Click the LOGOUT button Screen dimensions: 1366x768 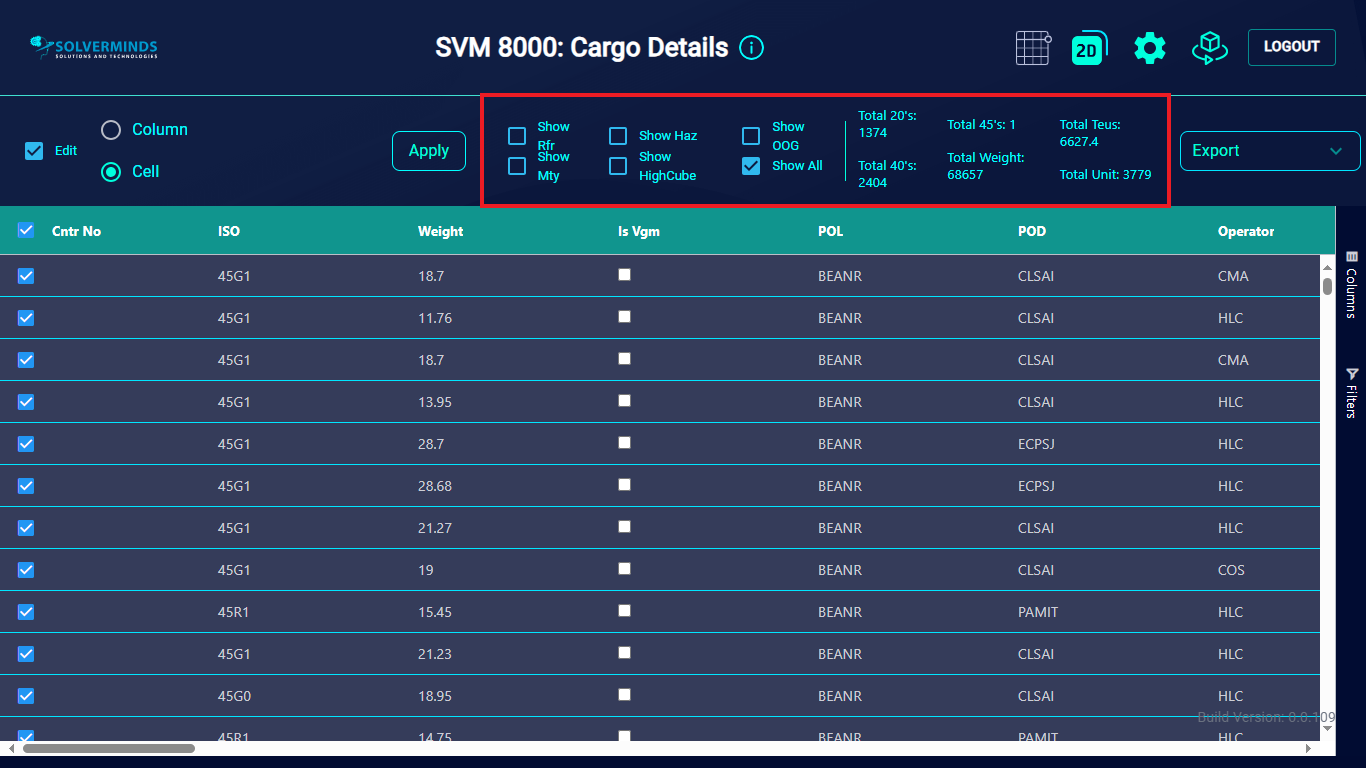click(x=1291, y=47)
